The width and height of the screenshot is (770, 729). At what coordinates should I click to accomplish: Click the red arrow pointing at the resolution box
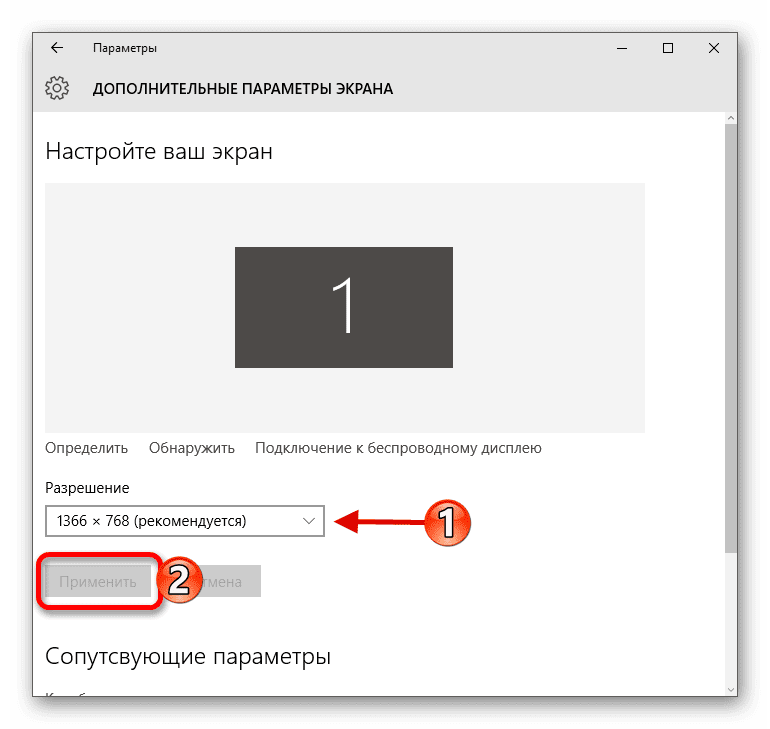click(379, 521)
